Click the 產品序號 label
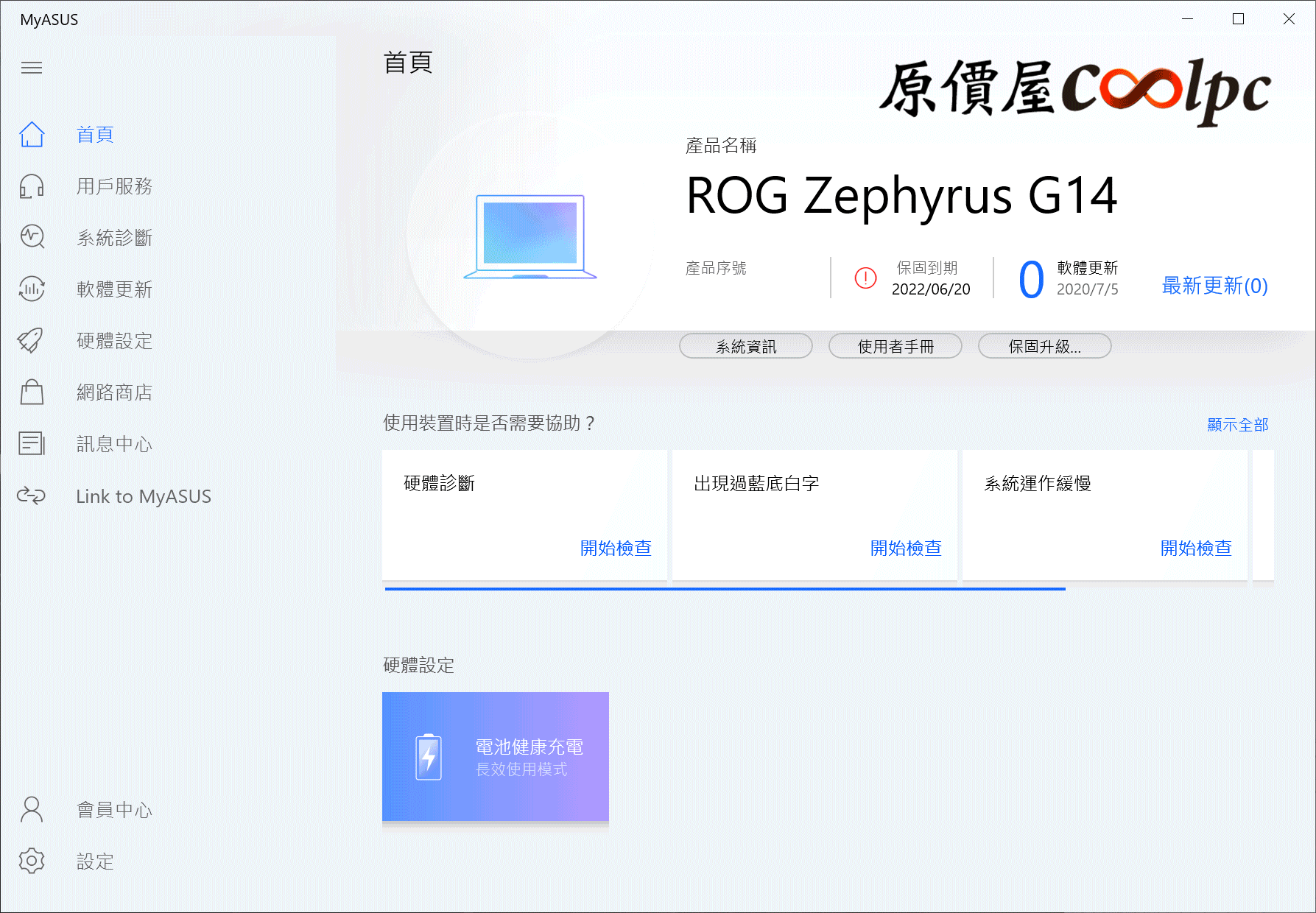The height and width of the screenshot is (913, 1316). click(x=716, y=268)
